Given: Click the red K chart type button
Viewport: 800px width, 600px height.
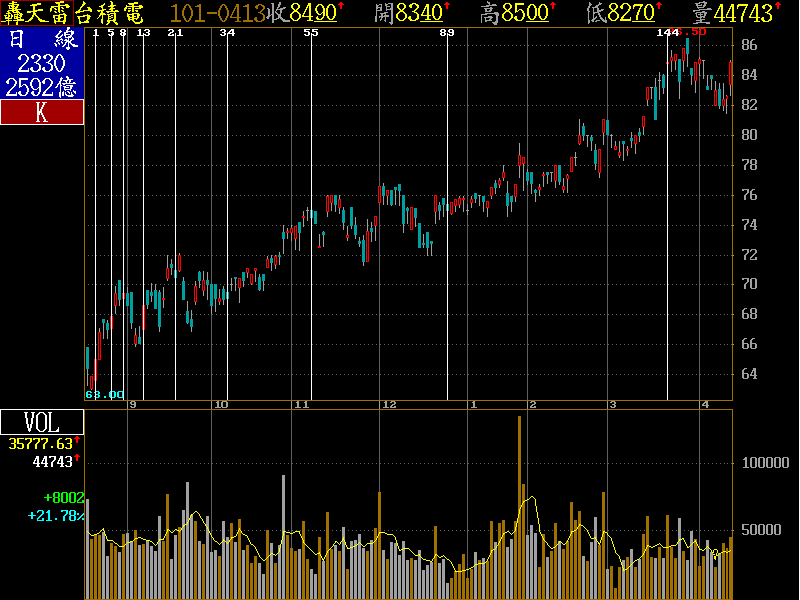Looking at the screenshot, I should point(42,112).
